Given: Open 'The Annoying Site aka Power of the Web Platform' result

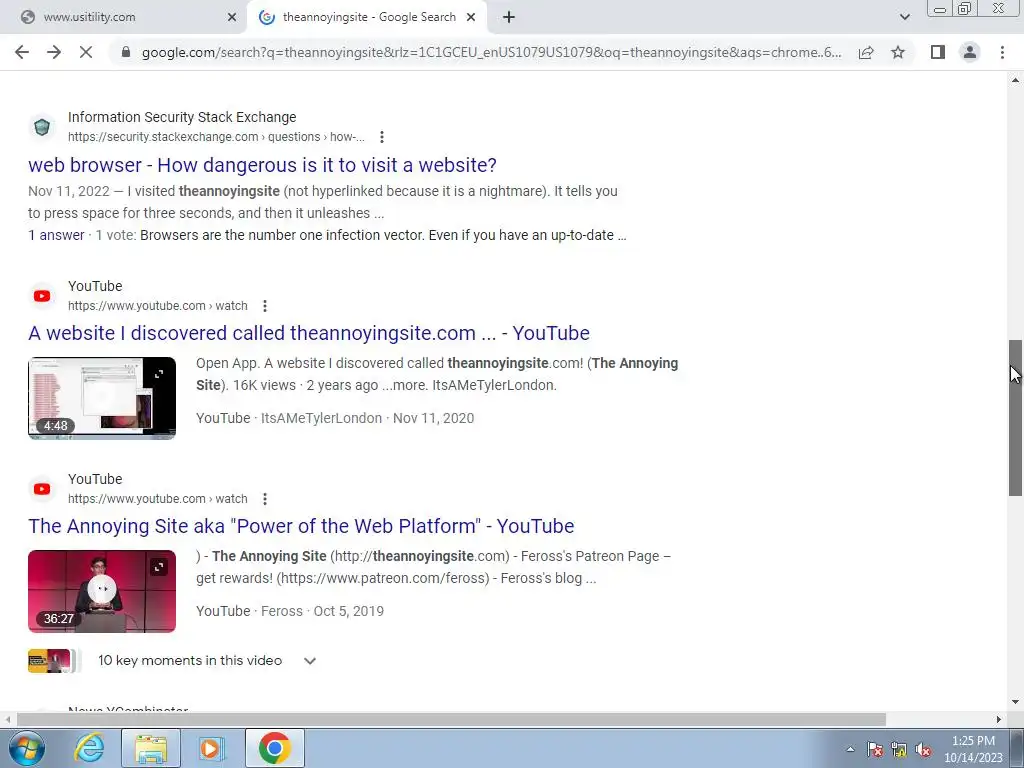Looking at the screenshot, I should coord(301,526).
